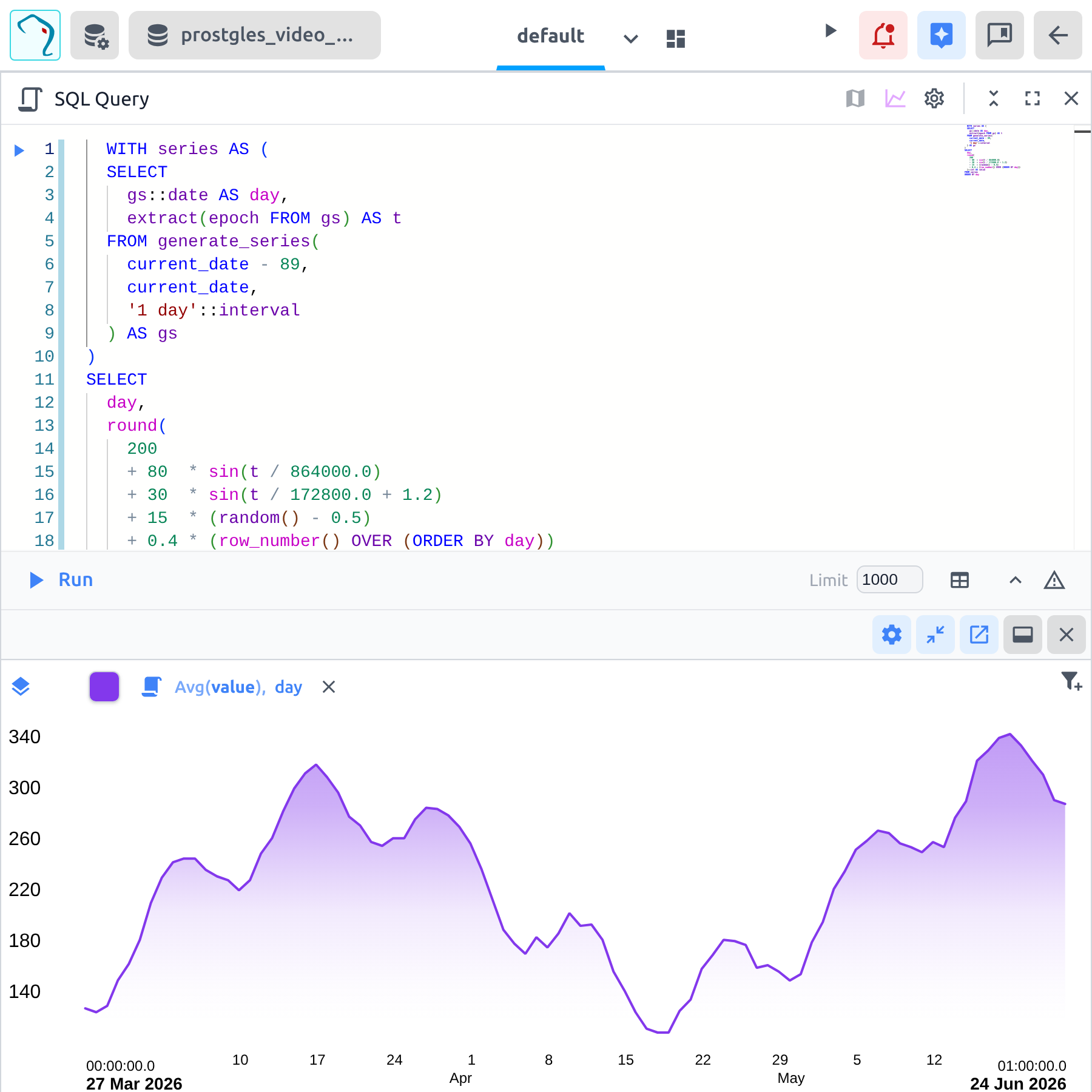1092x1092 pixels.
Task: Click the top-bar play icon
Action: coord(831,30)
